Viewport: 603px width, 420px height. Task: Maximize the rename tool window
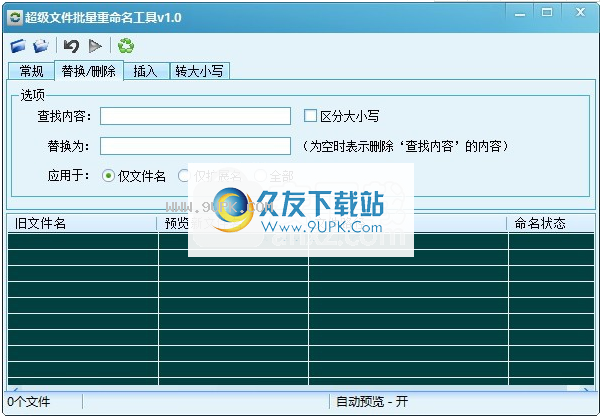point(546,13)
